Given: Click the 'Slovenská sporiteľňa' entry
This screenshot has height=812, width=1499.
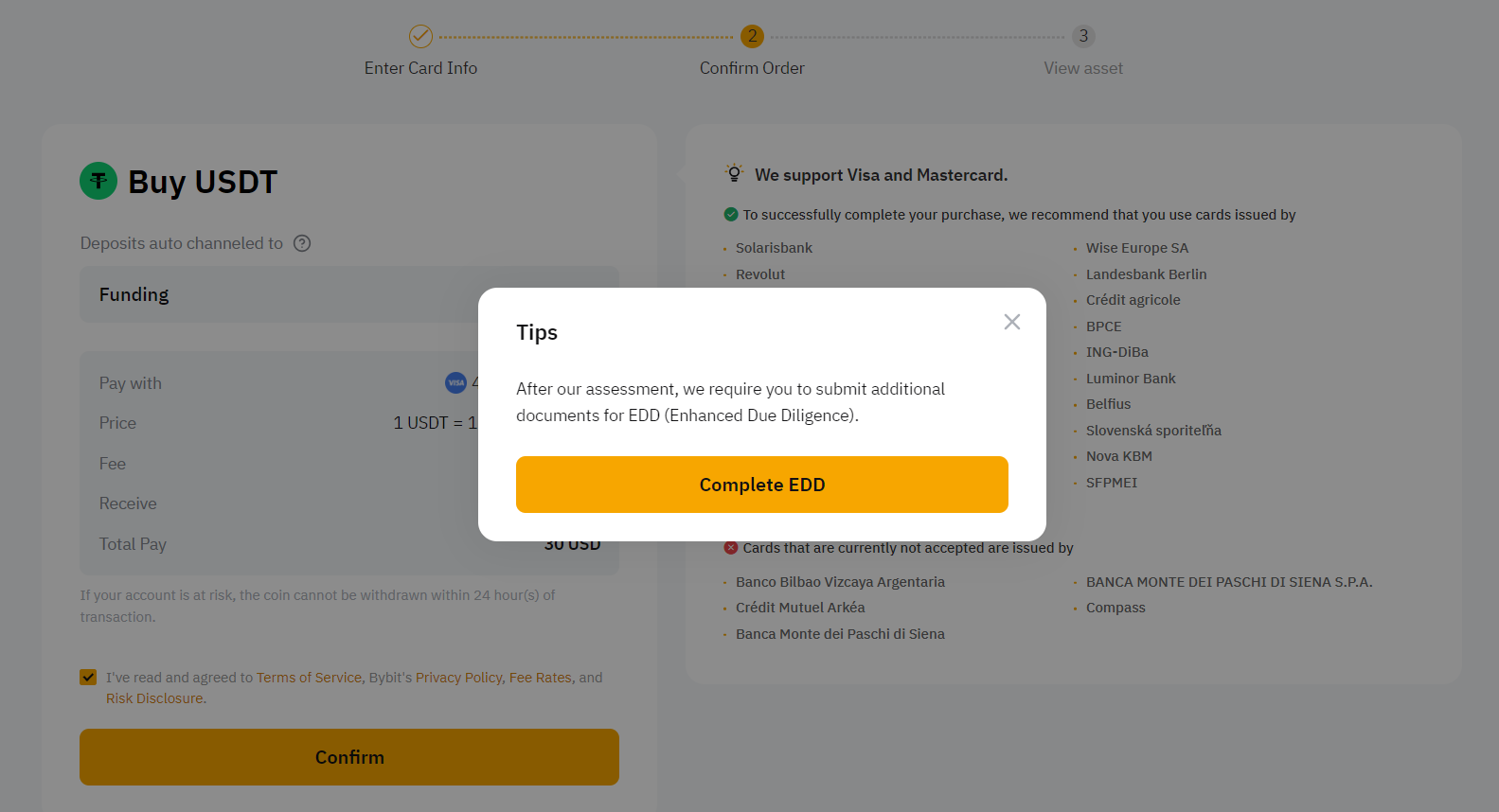Looking at the screenshot, I should [1153, 431].
